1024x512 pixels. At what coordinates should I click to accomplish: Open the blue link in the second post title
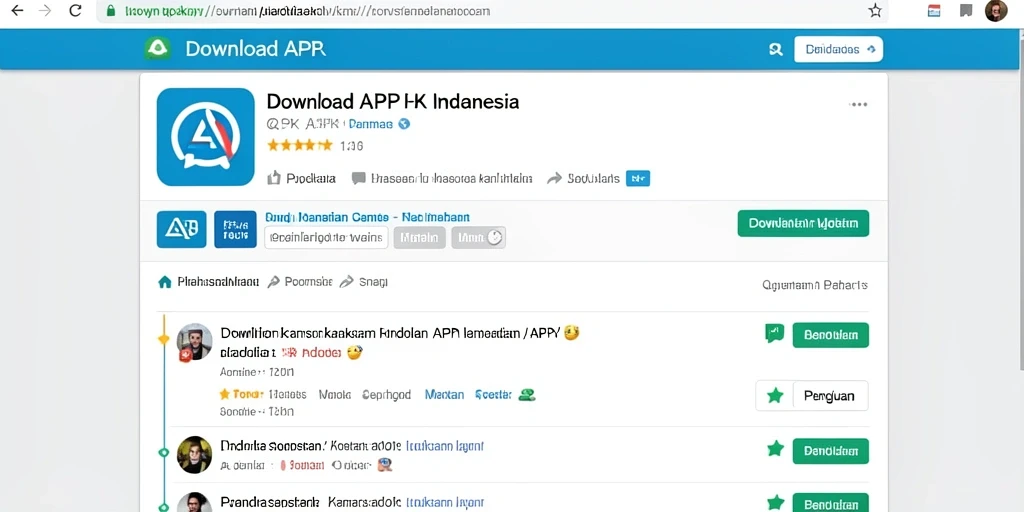click(x=445, y=447)
